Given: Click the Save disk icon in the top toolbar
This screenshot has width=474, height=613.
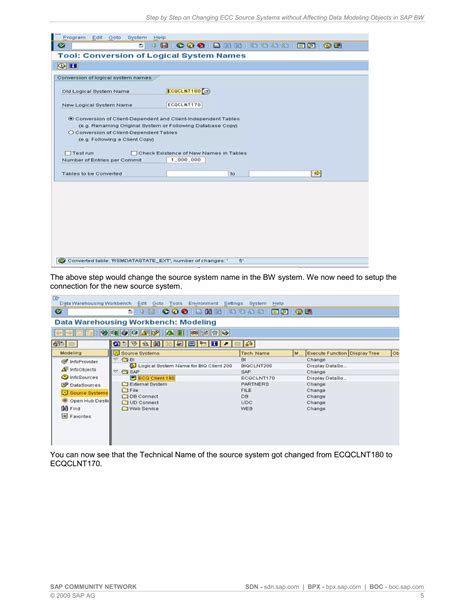Looking at the screenshot, I should 164,46.
